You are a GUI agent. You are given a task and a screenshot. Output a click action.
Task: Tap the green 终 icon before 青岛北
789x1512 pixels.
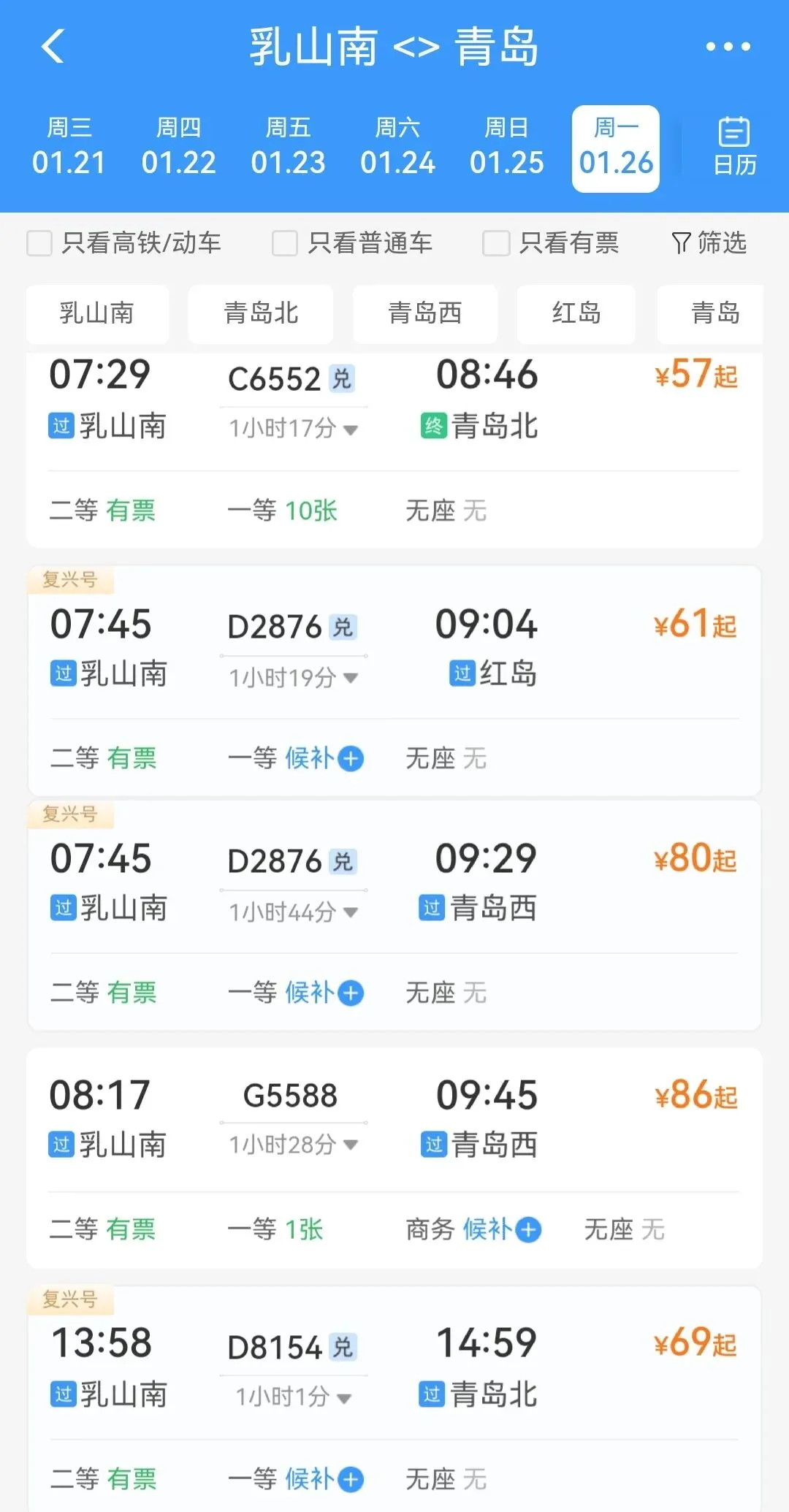pyautogui.click(x=433, y=426)
